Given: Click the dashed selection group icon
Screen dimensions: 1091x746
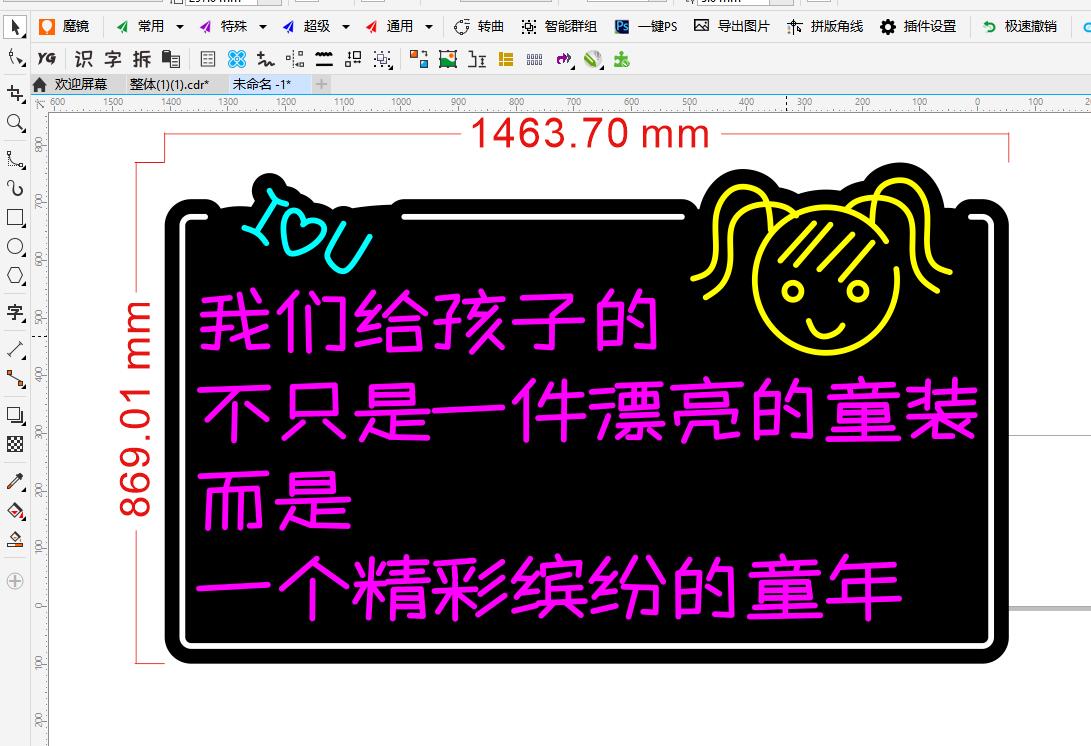Looking at the screenshot, I should (383, 60).
